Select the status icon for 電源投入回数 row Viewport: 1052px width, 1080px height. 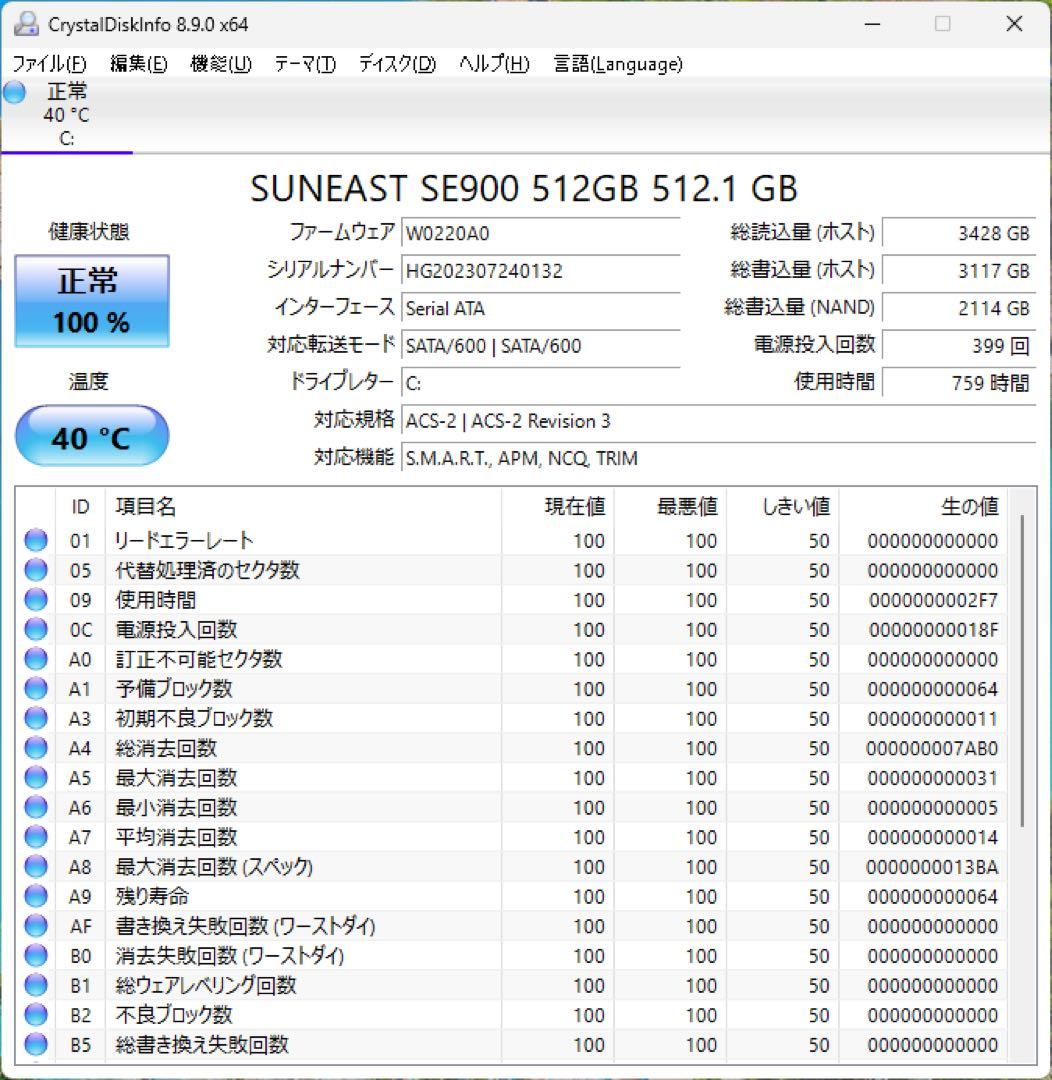(x=35, y=629)
